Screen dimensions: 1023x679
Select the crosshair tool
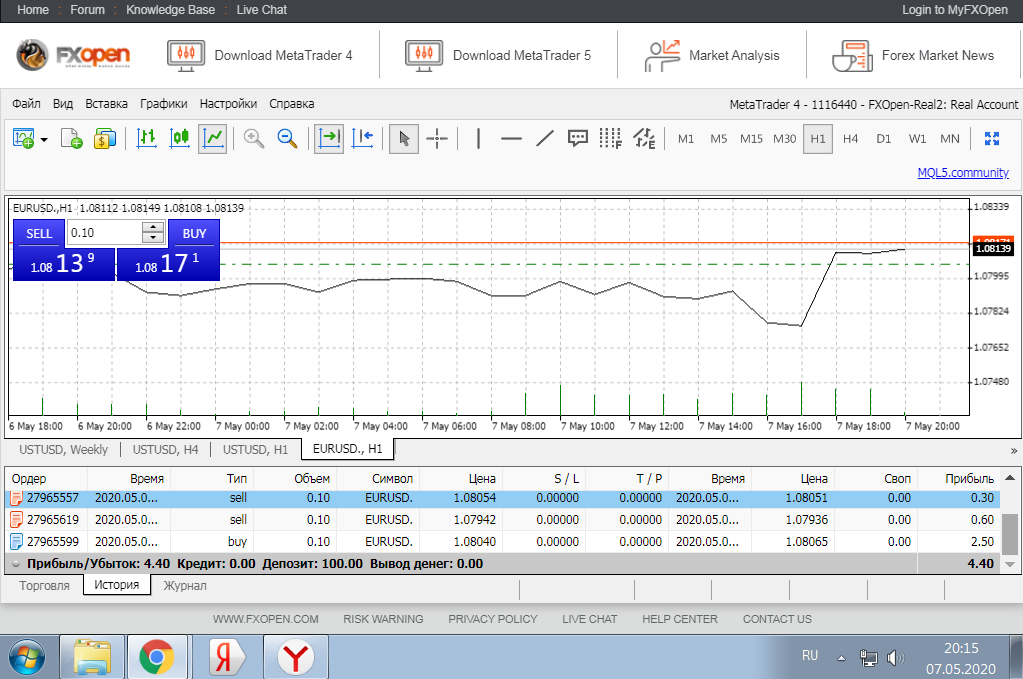[x=437, y=138]
